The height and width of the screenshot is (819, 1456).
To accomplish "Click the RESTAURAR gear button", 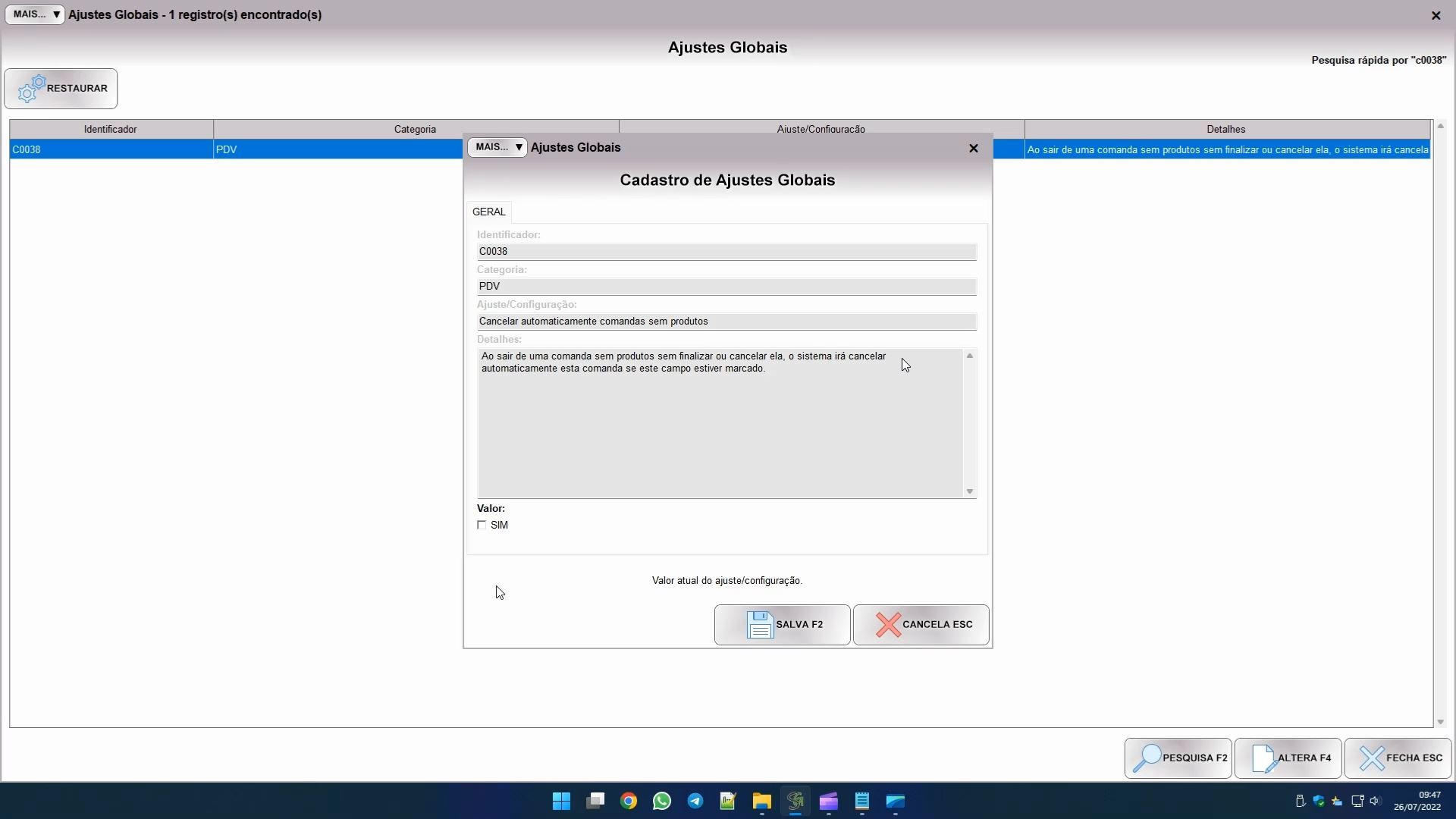I will [61, 89].
